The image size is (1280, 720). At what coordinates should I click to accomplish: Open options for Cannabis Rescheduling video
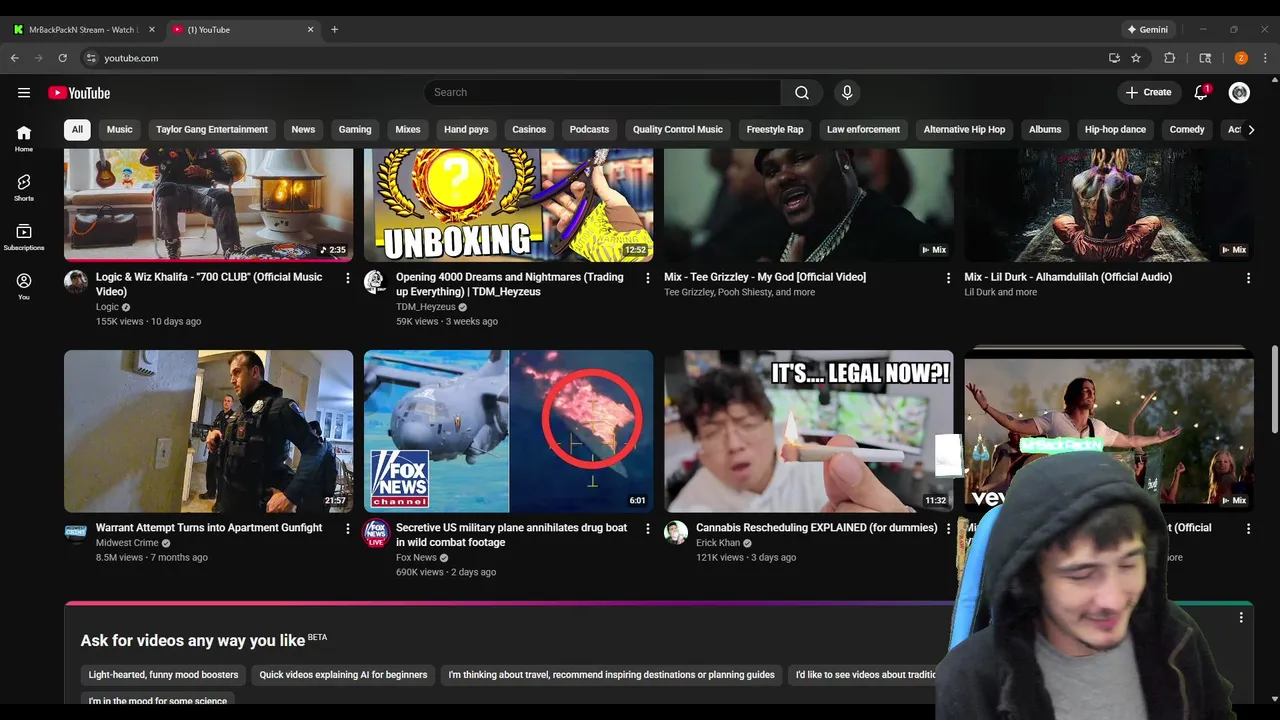pyautogui.click(x=948, y=528)
